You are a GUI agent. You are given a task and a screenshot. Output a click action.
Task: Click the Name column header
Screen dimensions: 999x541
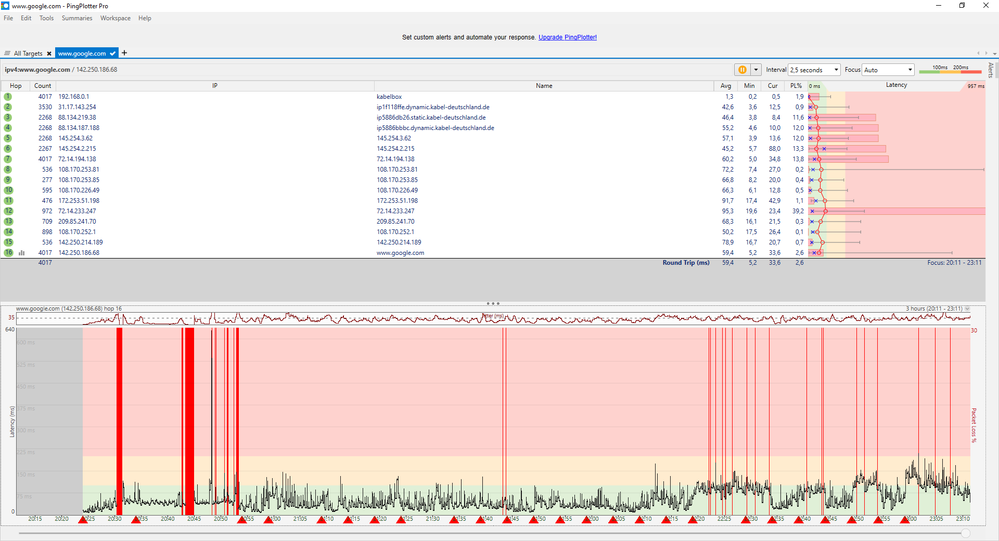(x=544, y=85)
